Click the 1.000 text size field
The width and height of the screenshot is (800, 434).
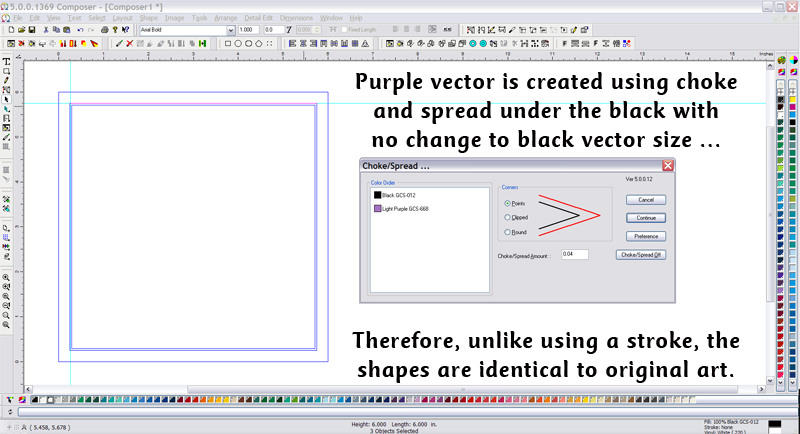(249, 30)
